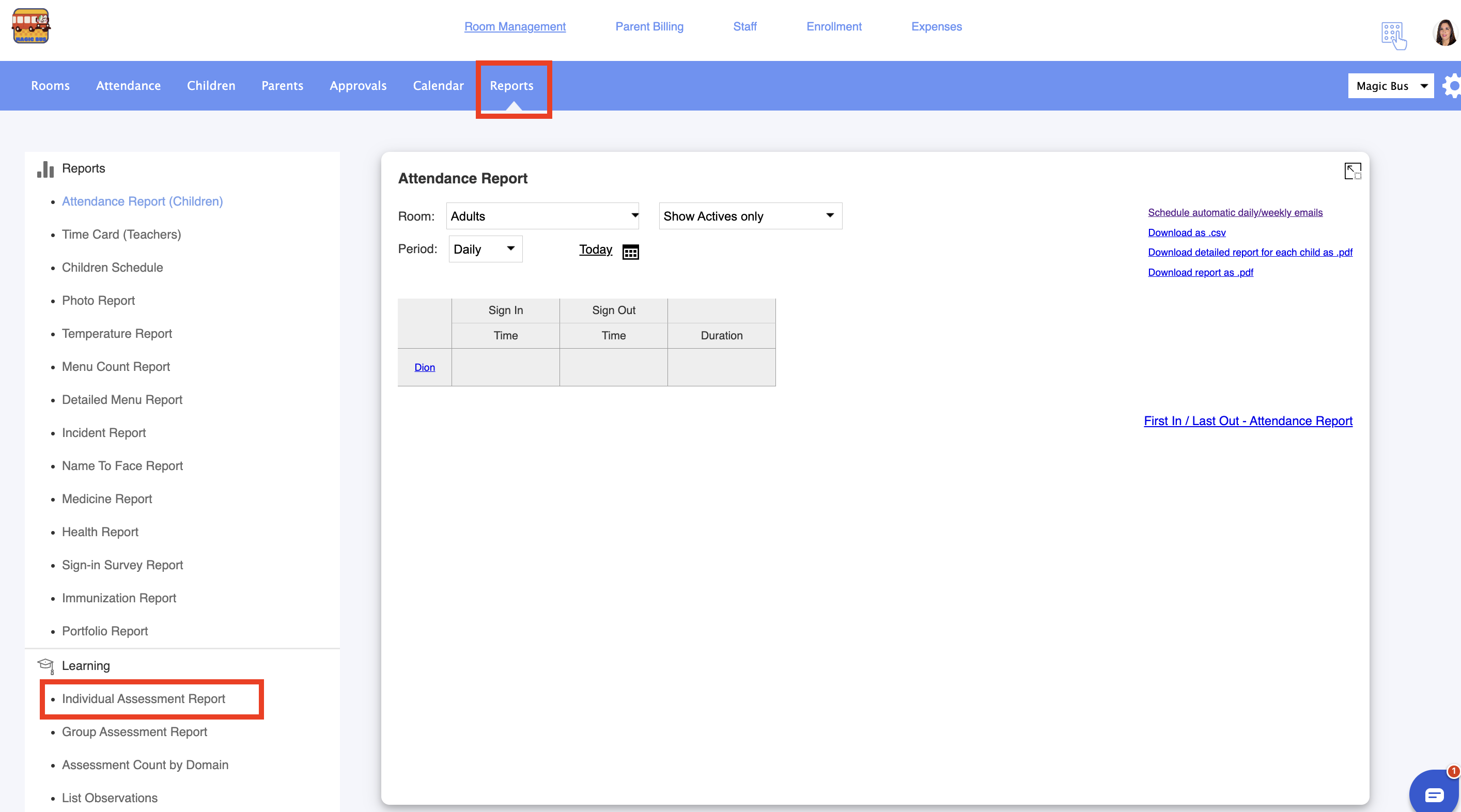Open the calendar date picker icon
Screen dimensions: 1461x812
click(x=630, y=252)
